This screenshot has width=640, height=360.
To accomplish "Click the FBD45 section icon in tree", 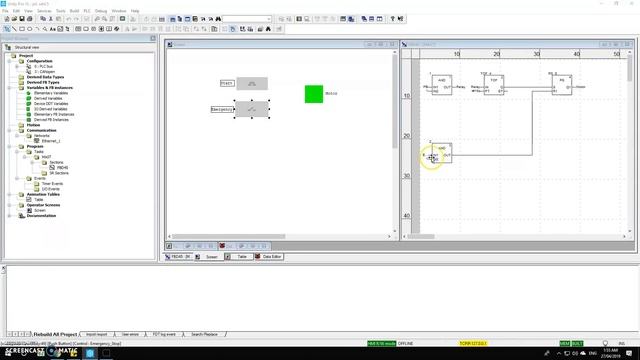I will [52, 167].
